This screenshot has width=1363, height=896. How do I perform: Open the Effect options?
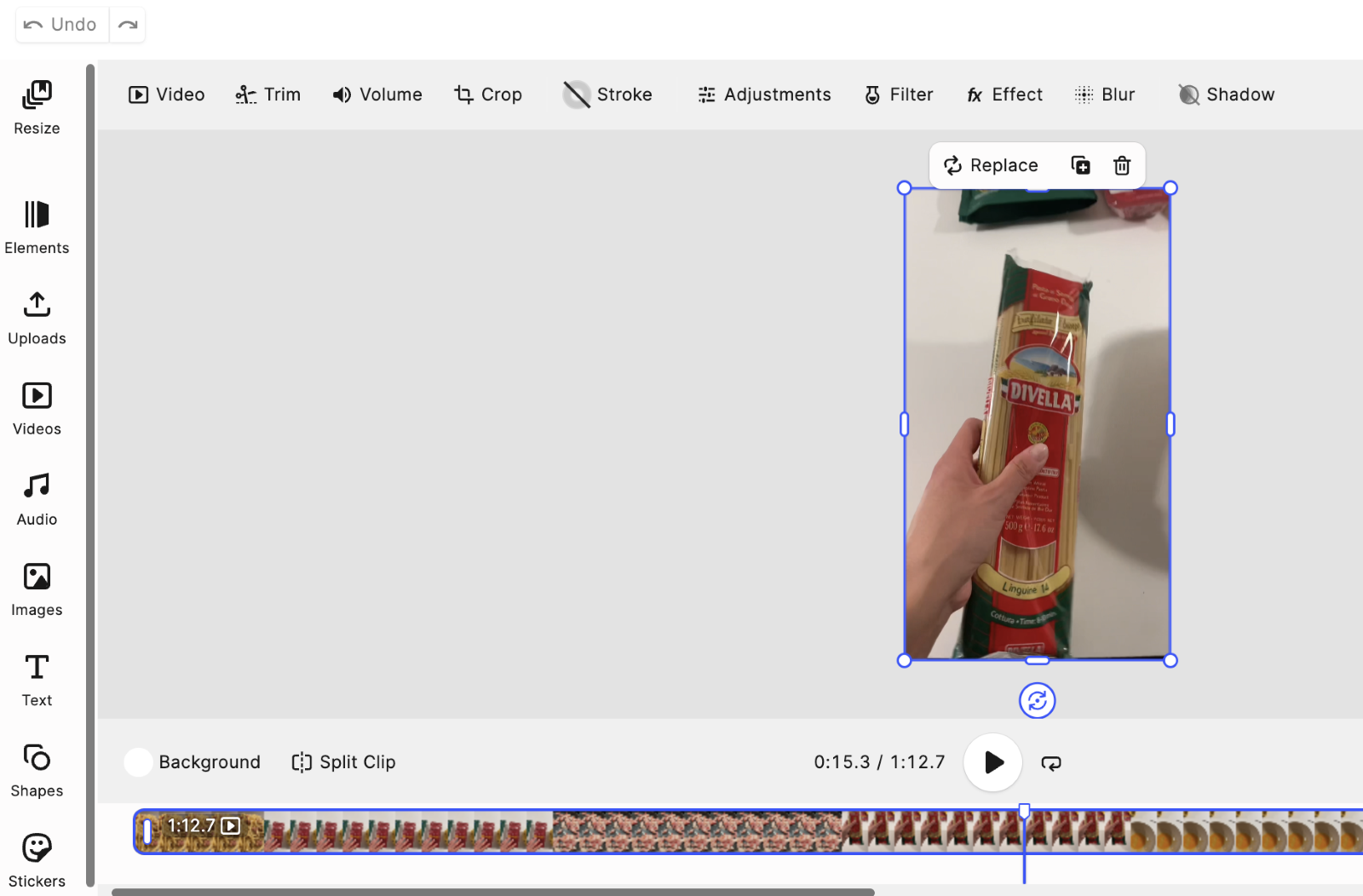(x=1004, y=95)
